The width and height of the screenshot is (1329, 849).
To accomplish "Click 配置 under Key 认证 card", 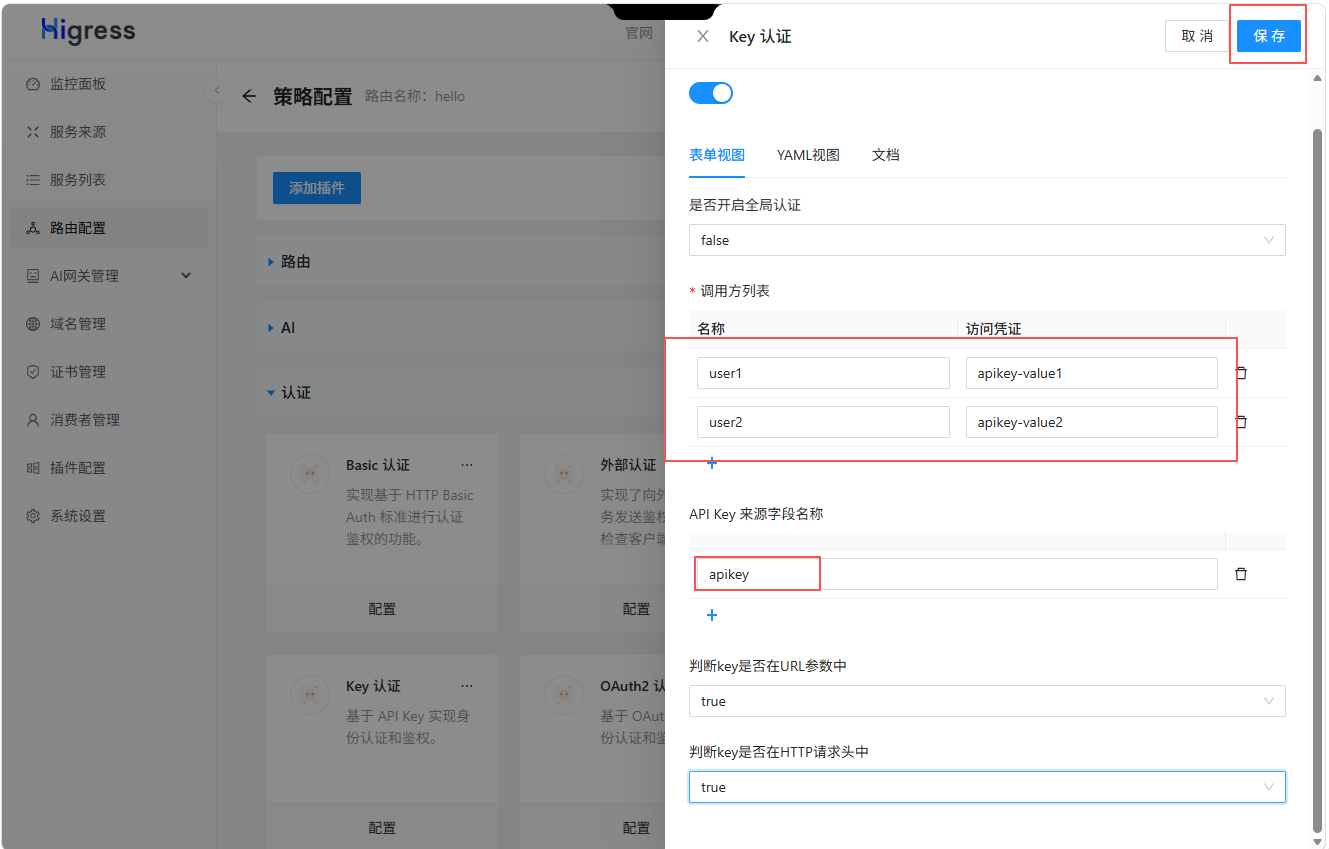I will [382, 827].
